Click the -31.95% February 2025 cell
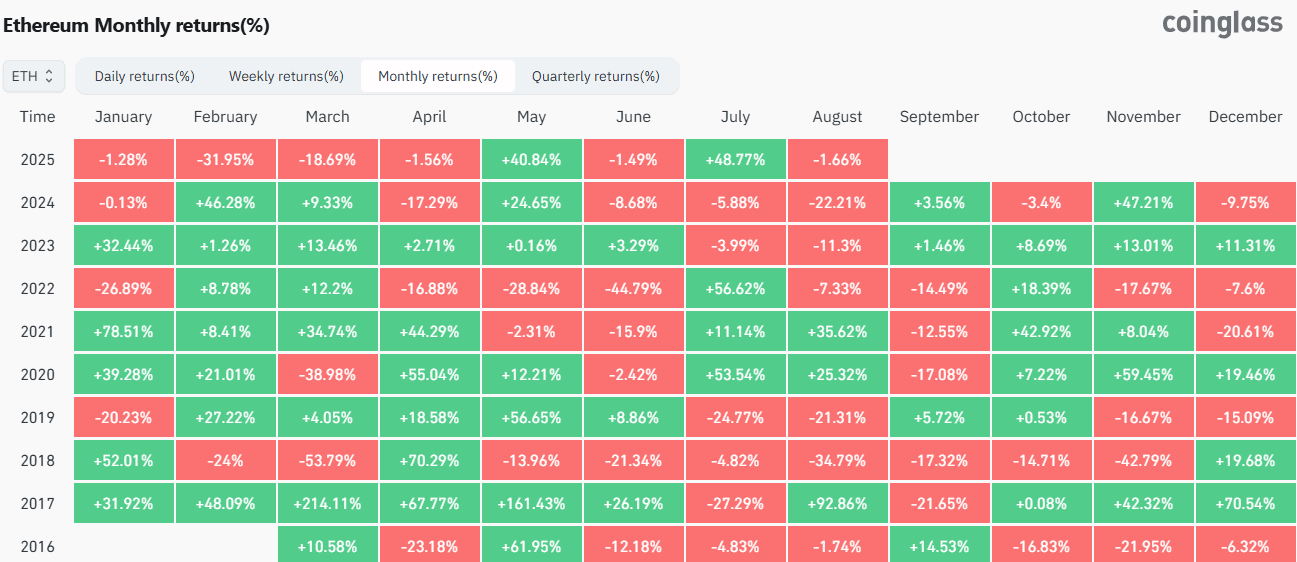The image size is (1297, 562). pos(225,160)
